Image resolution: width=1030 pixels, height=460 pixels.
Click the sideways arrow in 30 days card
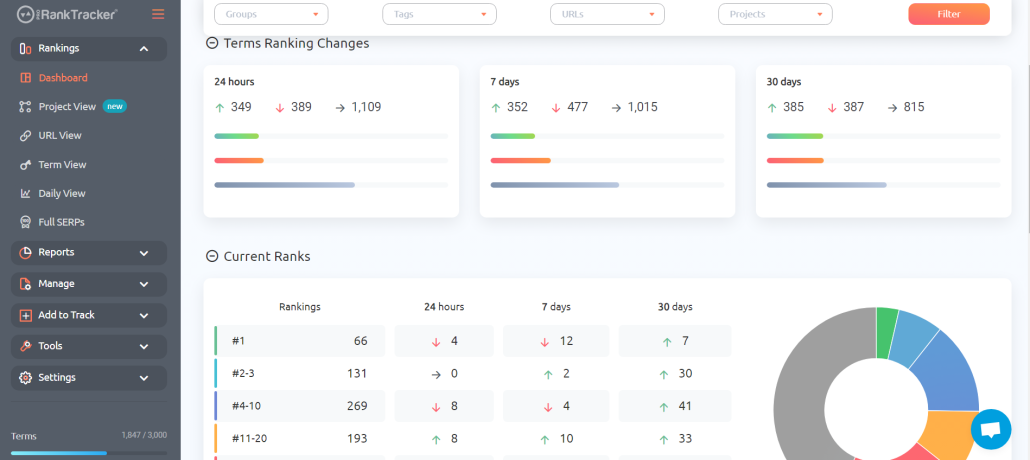pyautogui.click(x=893, y=107)
